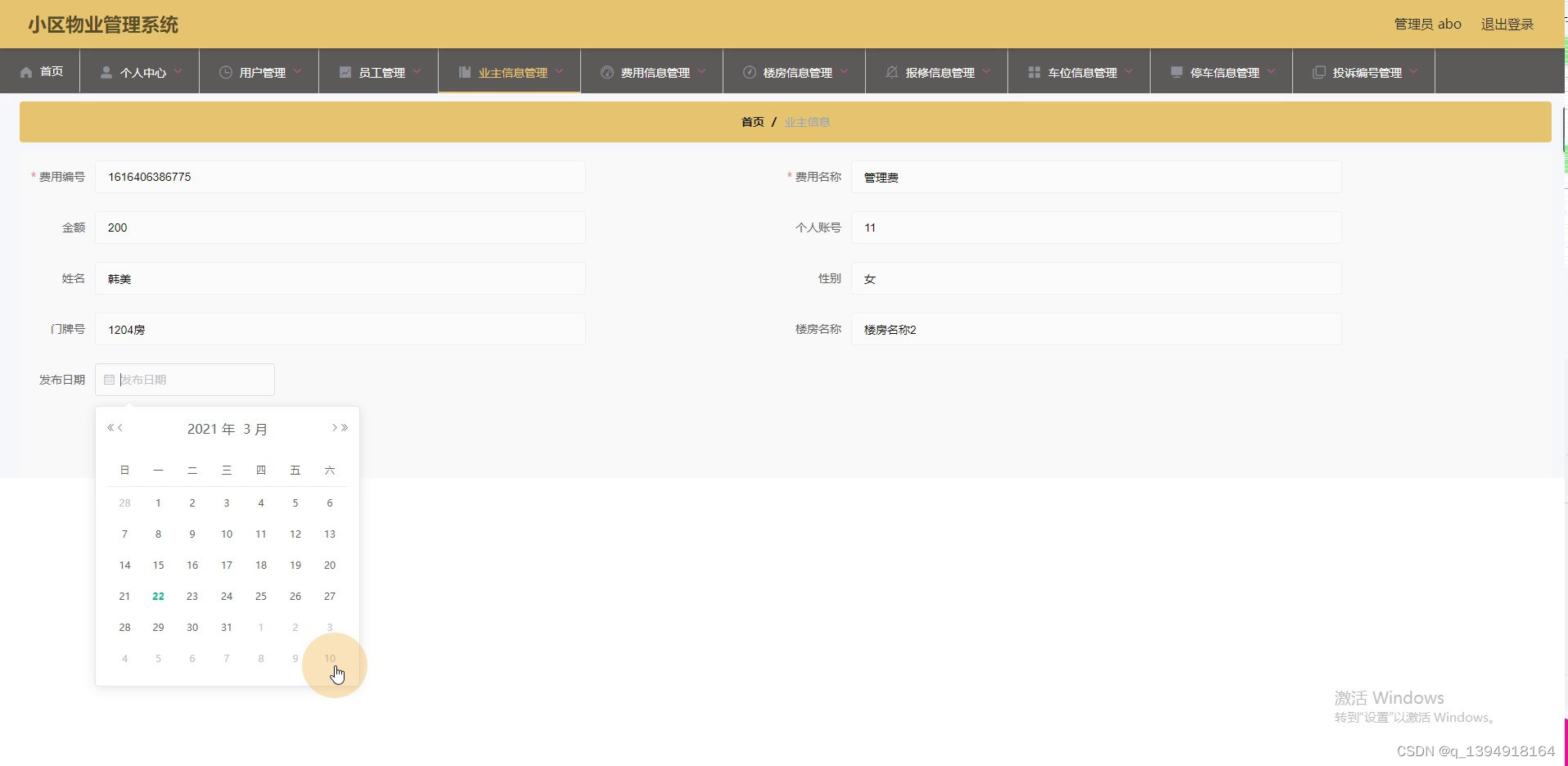
Task: Click the chart icon beside 业主信息管理
Action: point(464,72)
